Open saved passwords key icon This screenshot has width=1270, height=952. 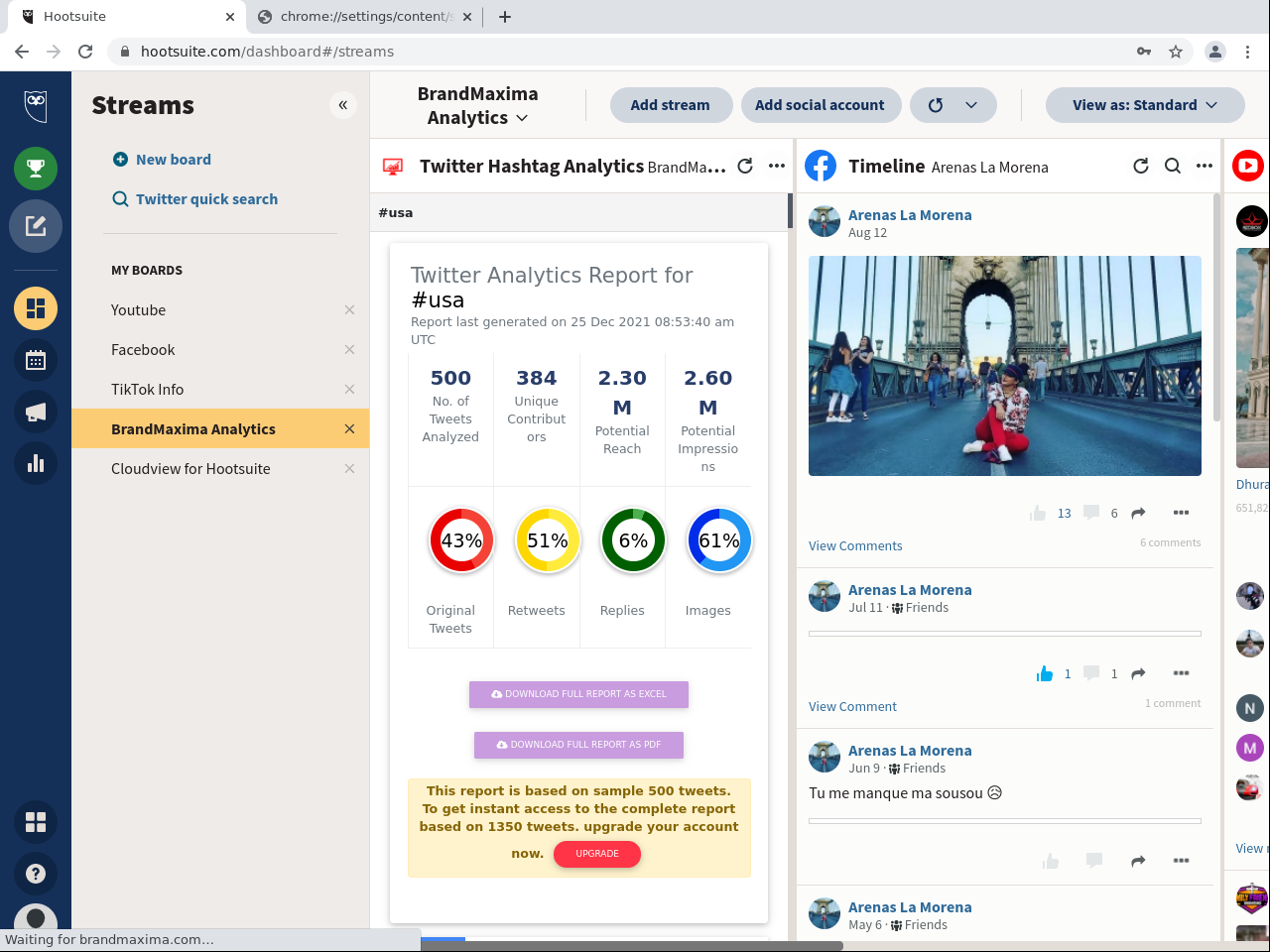point(1144,52)
